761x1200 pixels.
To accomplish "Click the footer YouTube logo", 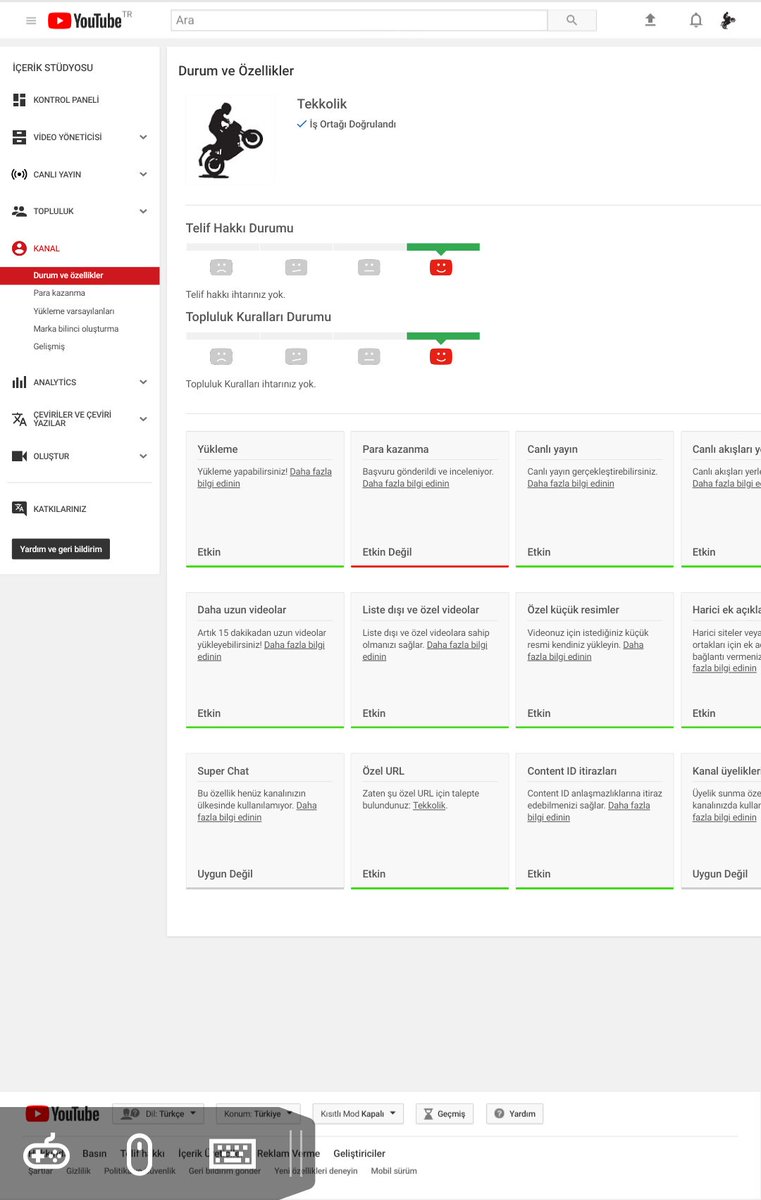I will tap(62, 1113).
